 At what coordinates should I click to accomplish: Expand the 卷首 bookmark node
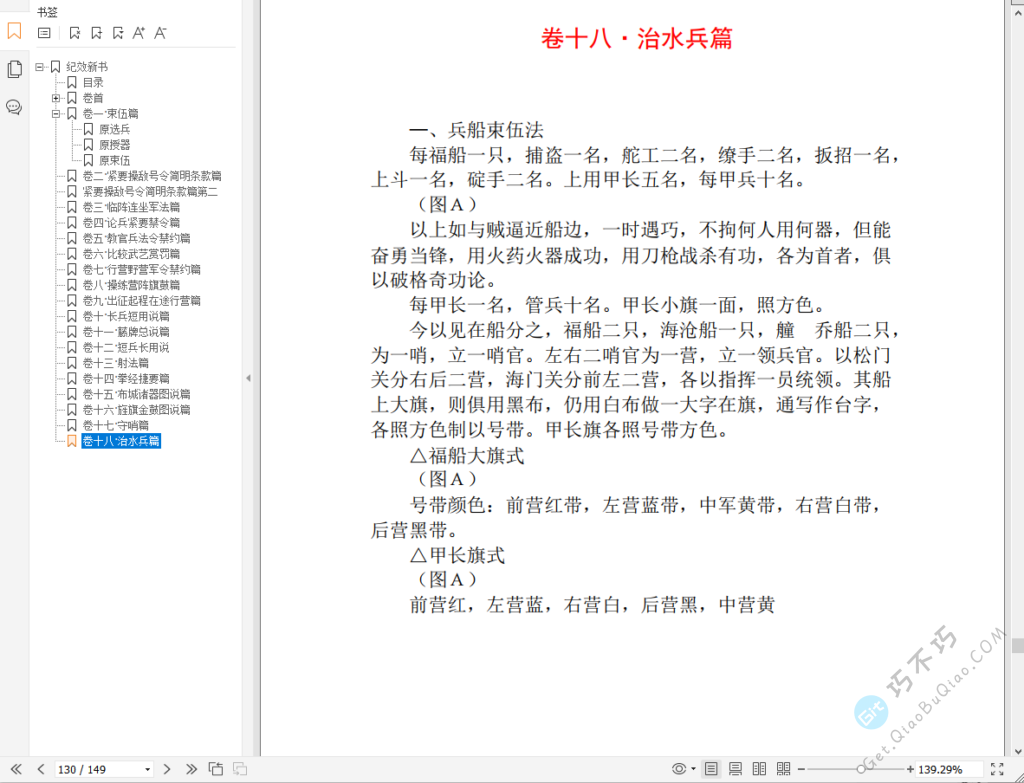tap(55, 98)
